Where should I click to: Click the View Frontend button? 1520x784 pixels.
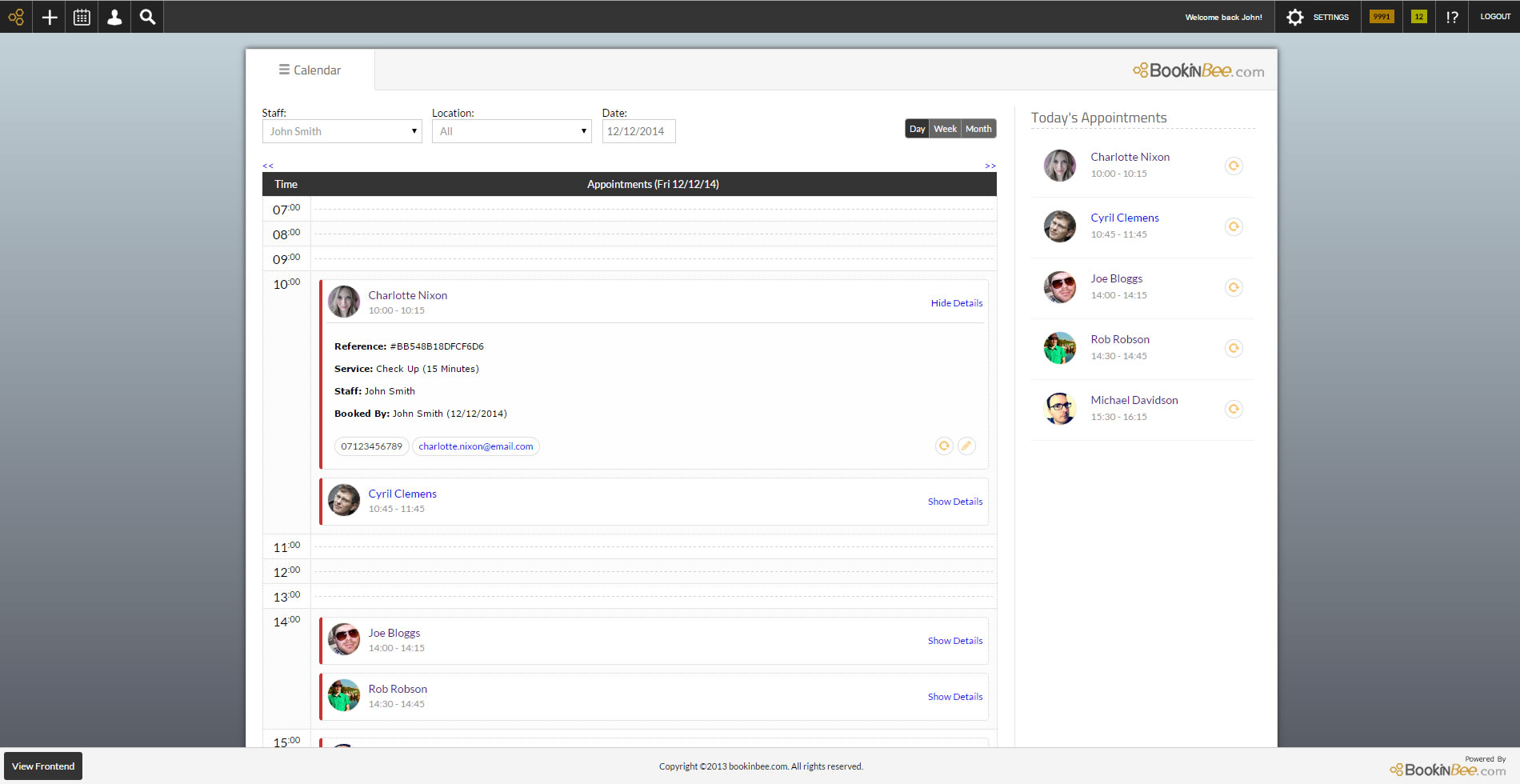coord(43,766)
